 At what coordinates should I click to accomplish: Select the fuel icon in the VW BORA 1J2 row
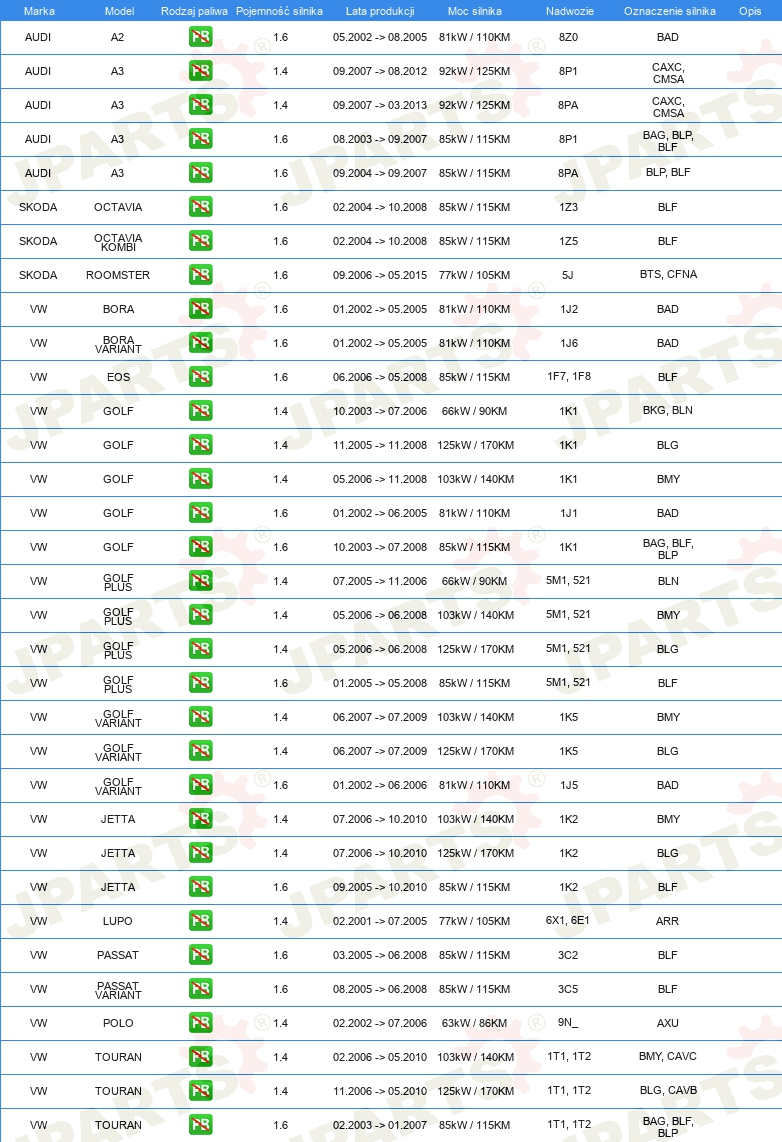[200, 309]
